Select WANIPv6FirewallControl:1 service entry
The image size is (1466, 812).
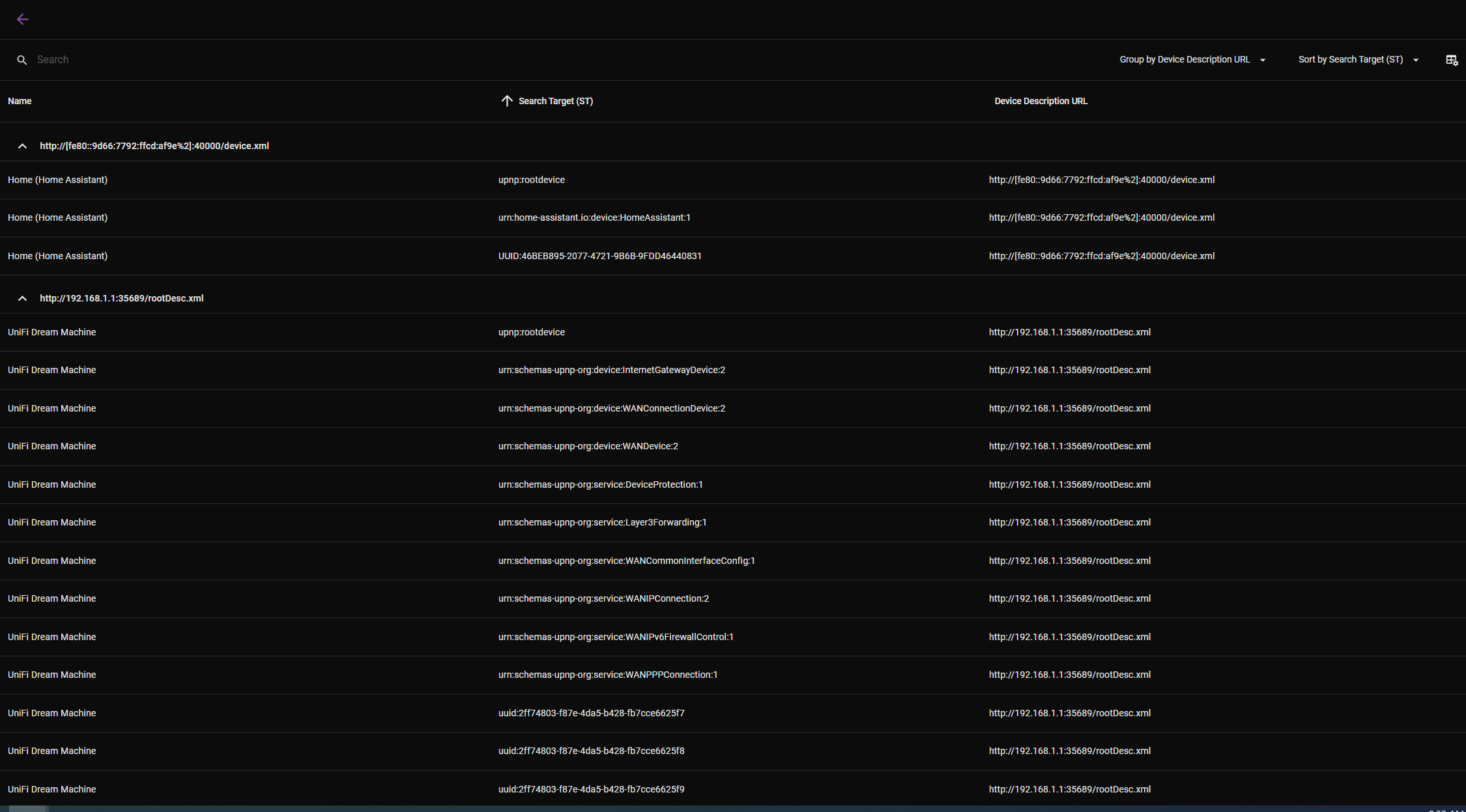(x=616, y=637)
